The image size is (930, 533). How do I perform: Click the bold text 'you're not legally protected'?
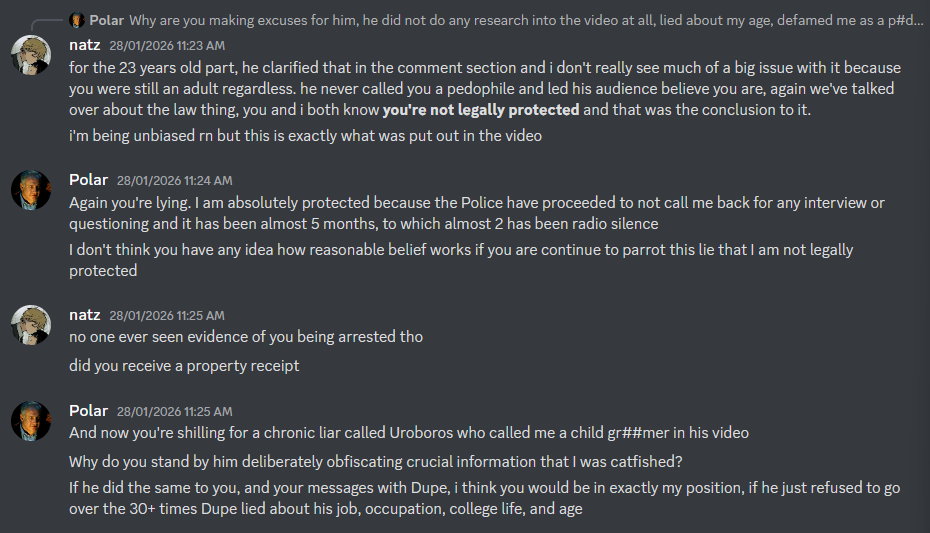pos(481,110)
